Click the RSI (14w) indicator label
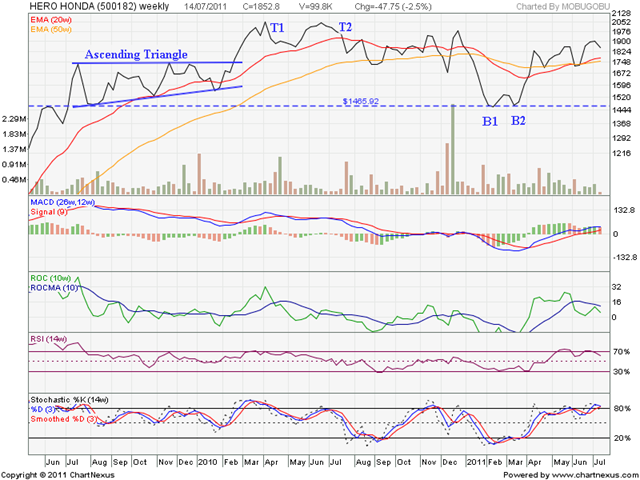This screenshot has height=480, width=640. click(49, 339)
